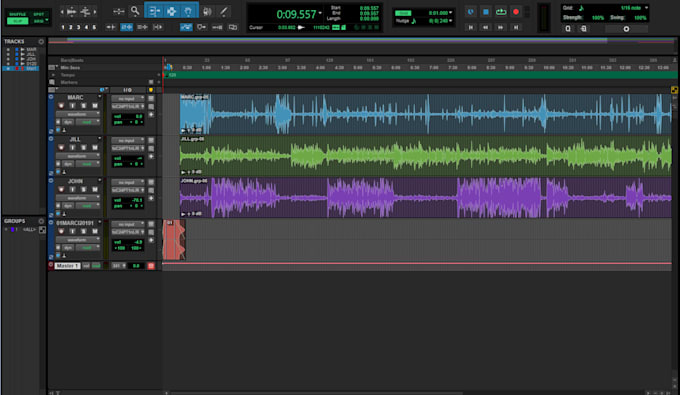Viewport: 680px width, 395px height.
Task: Select MARC in Tracks list
Action: pos(32,49)
